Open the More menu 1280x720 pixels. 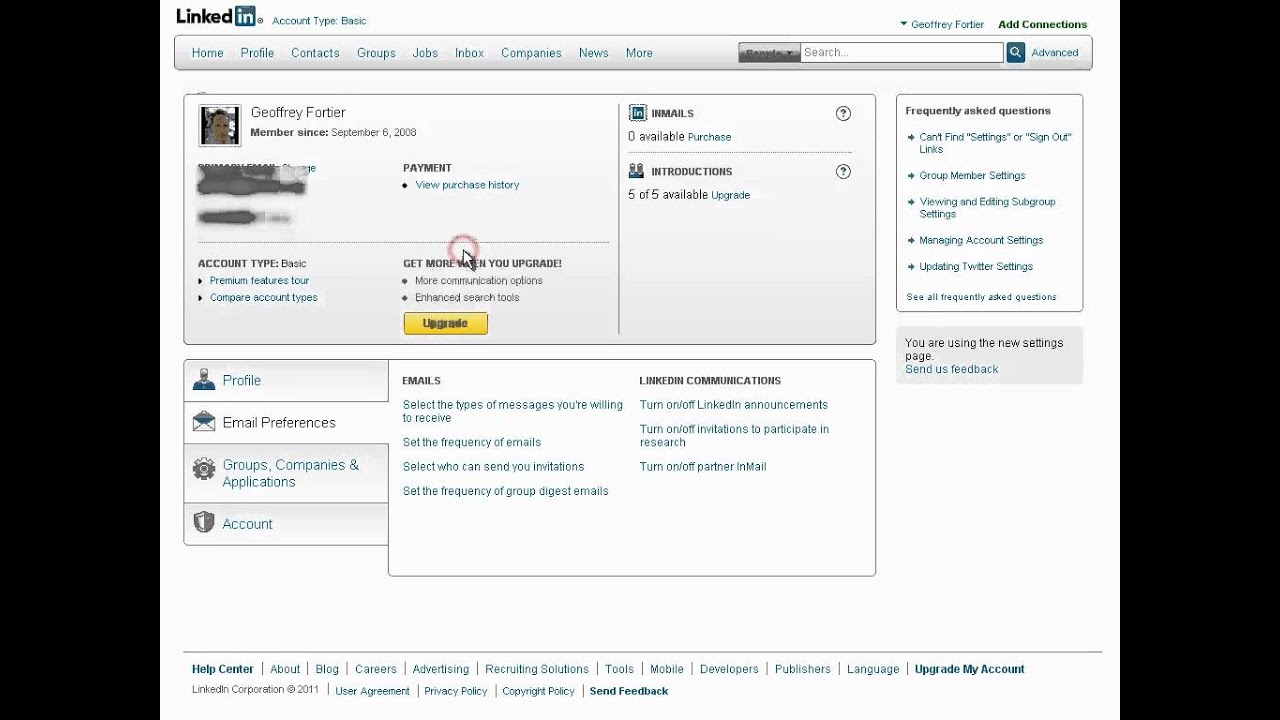click(639, 53)
